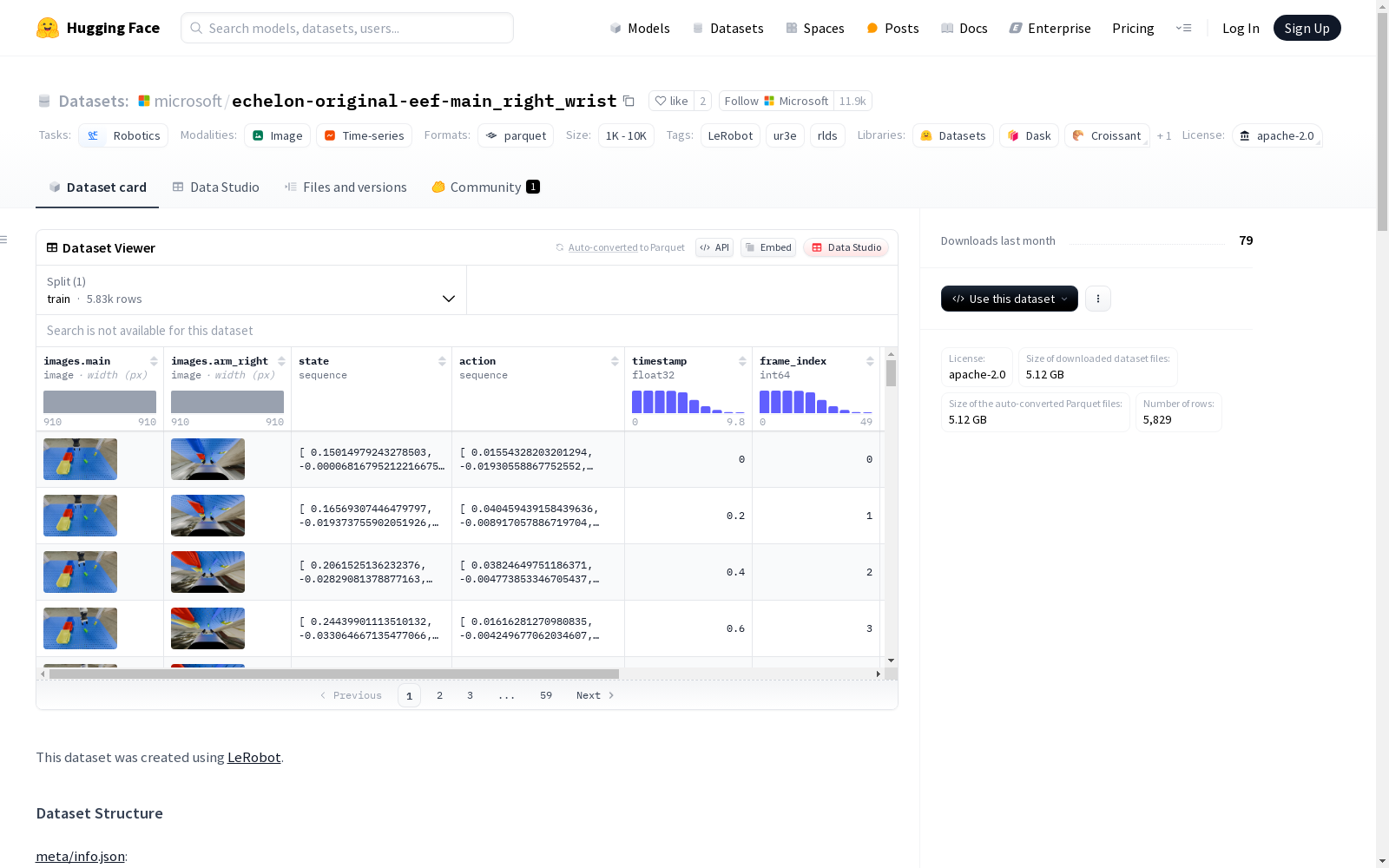Click the Embed button

tap(768, 247)
